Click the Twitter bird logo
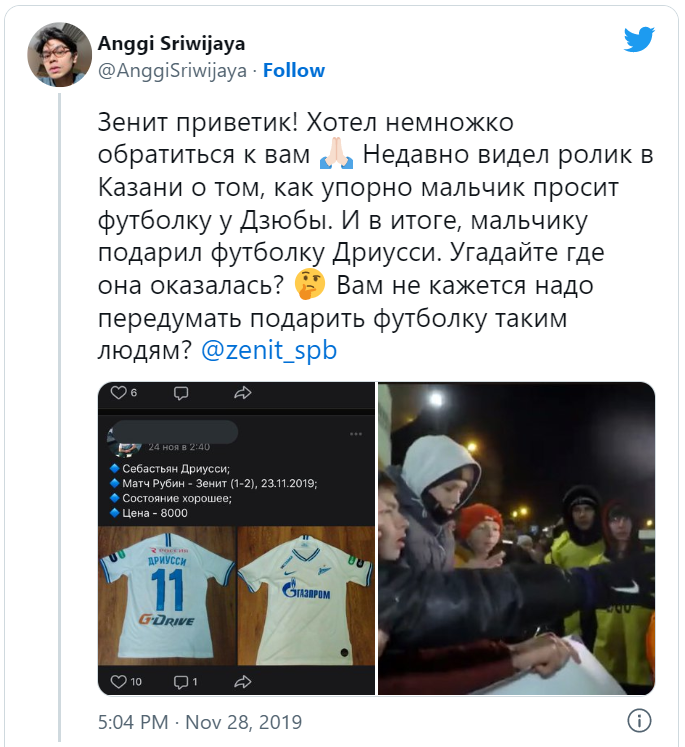 [639, 39]
